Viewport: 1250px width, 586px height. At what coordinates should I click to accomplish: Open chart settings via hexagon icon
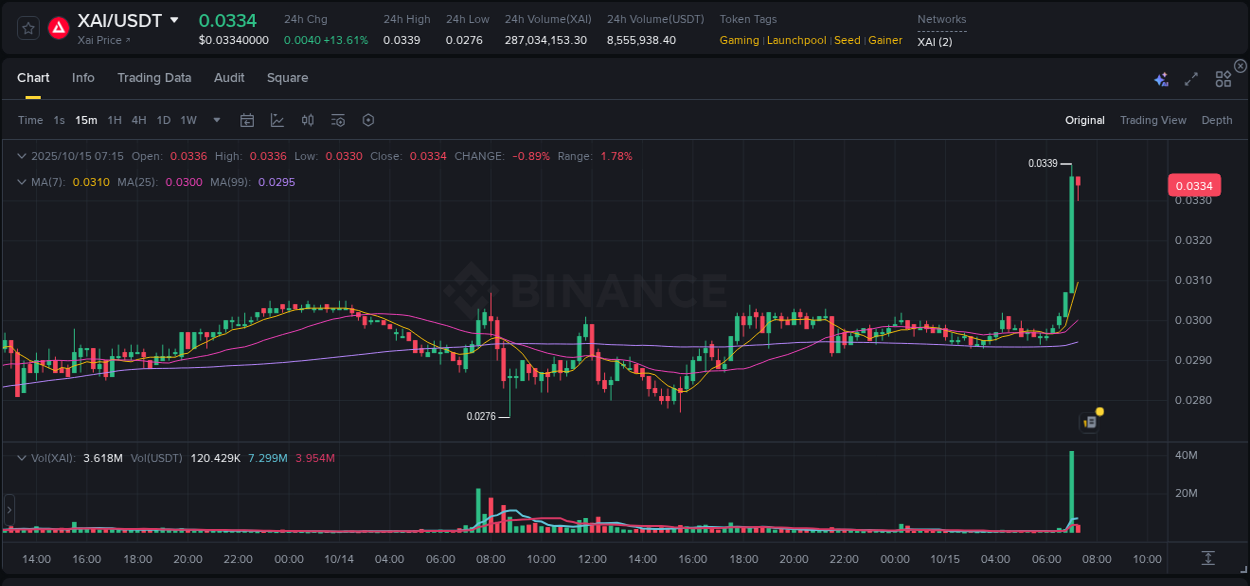368,120
